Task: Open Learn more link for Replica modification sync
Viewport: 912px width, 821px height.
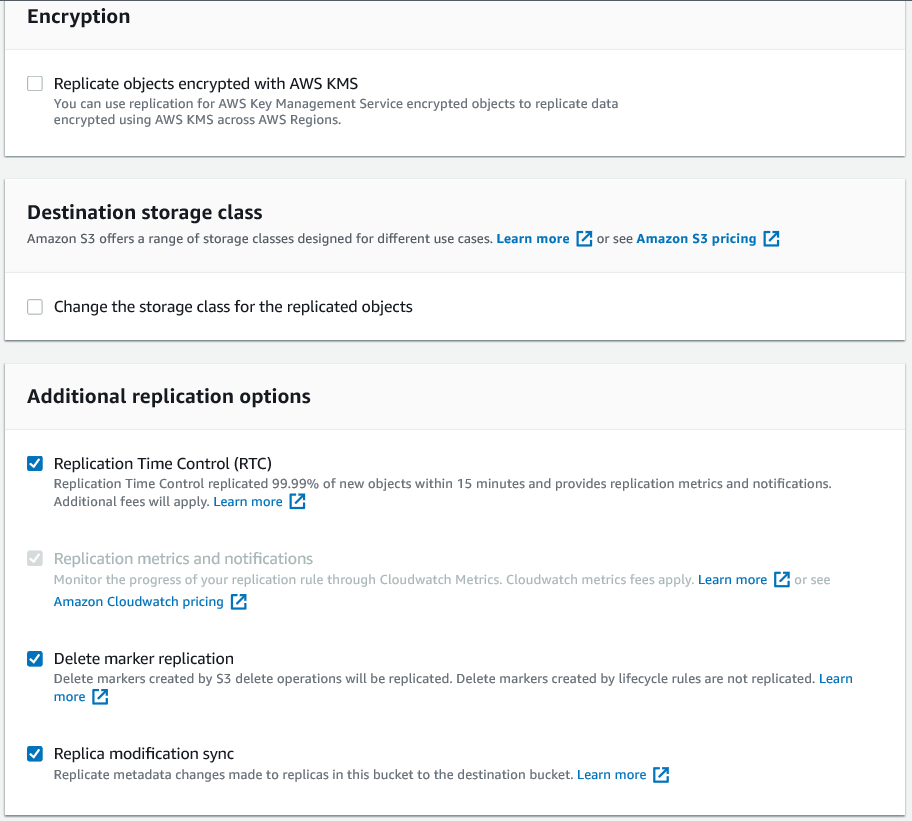Action: [611, 775]
